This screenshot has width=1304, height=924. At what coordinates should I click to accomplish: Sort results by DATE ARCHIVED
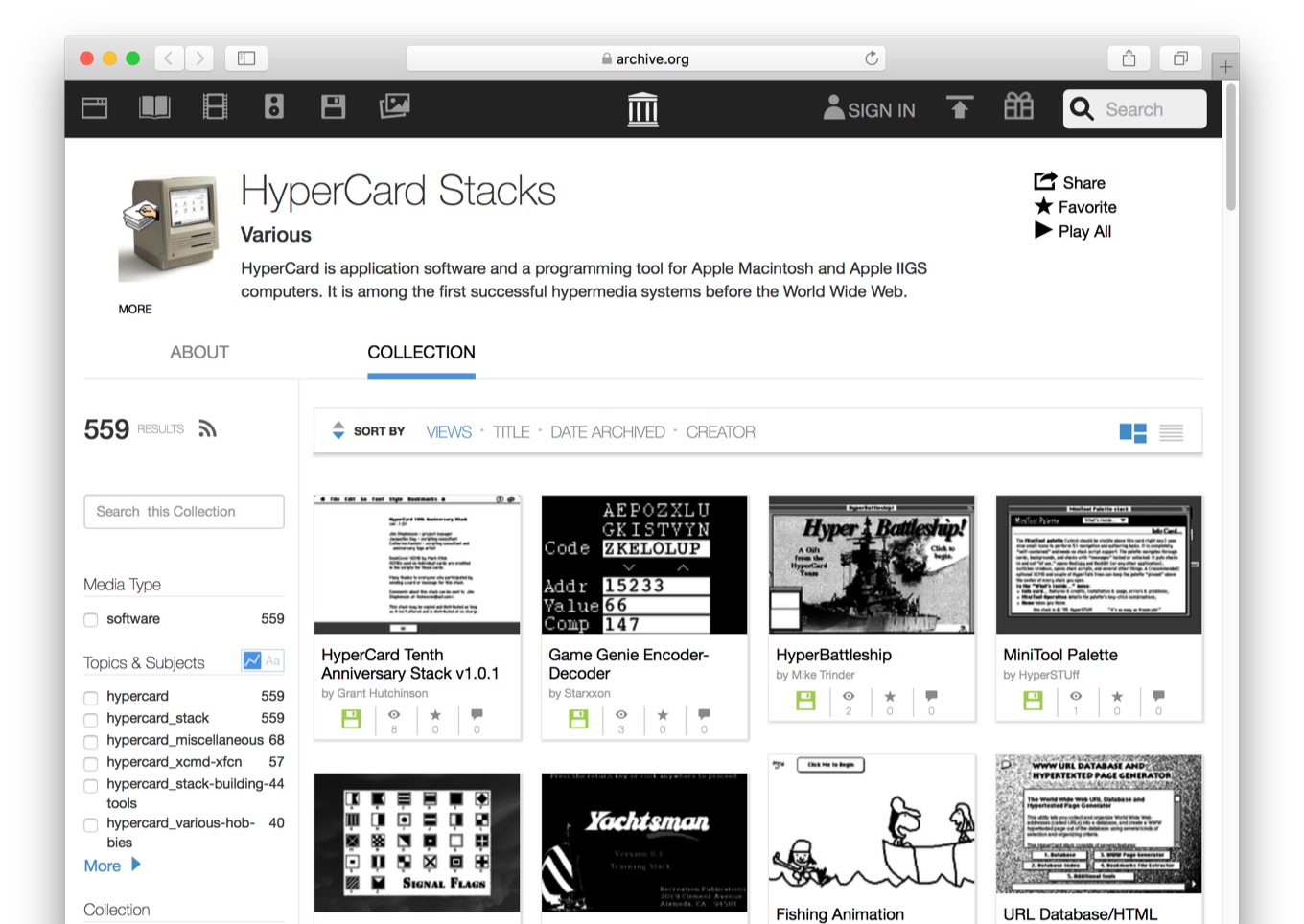pos(608,431)
